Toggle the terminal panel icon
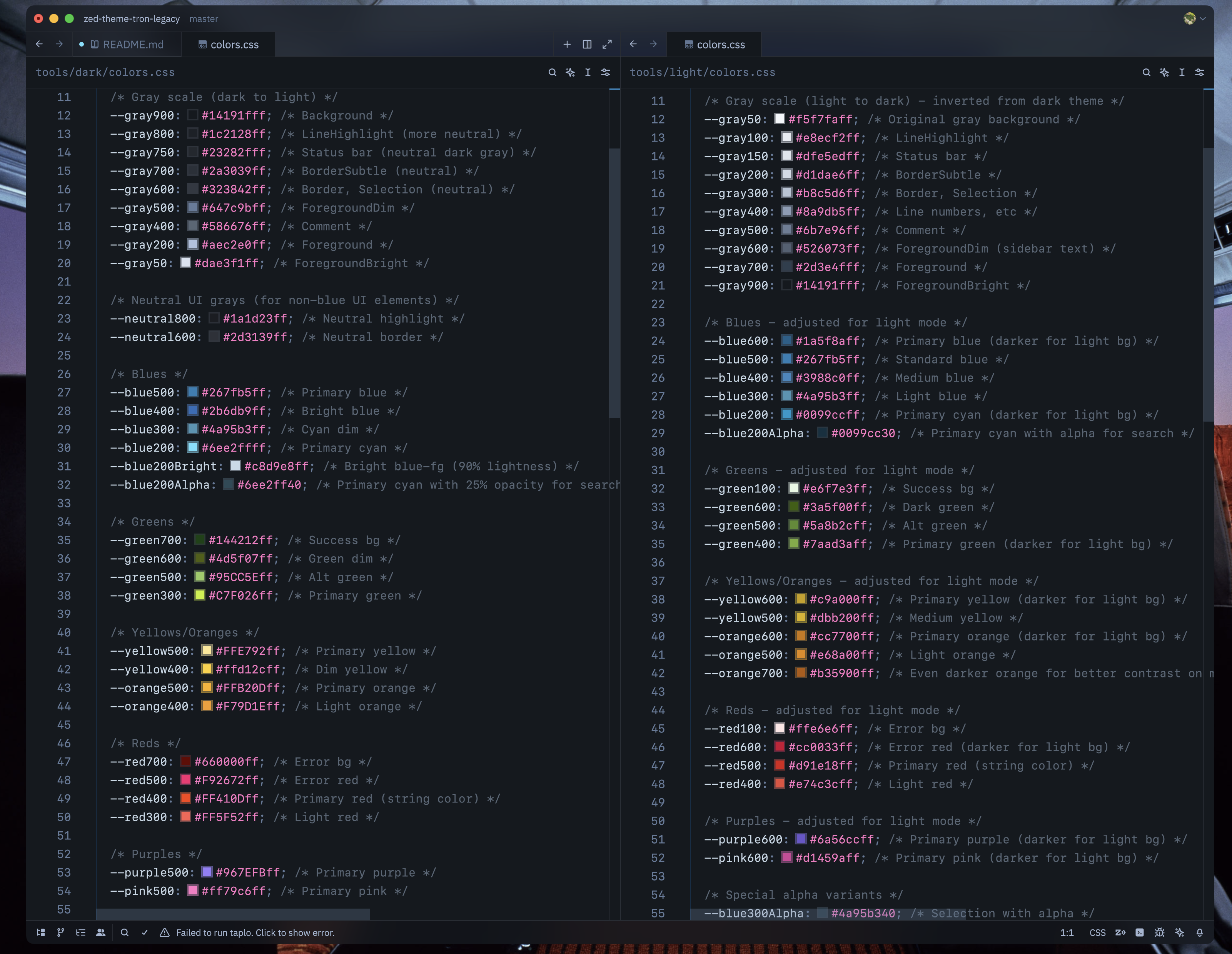Image resolution: width=1232 pixels, height=954 pixels. 1140,932
